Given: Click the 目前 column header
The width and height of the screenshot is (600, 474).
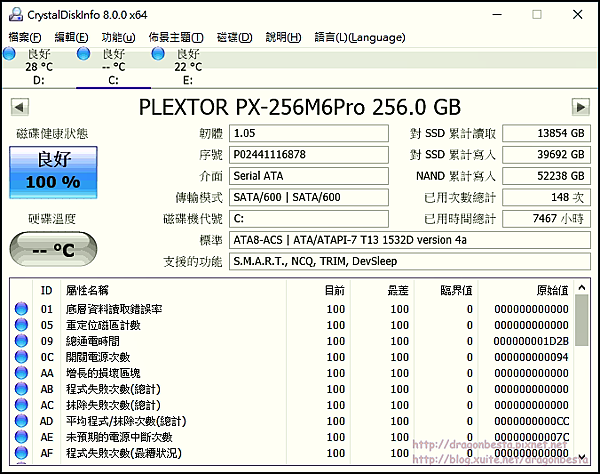Looking at the screenshot, I should coord(318,290).
